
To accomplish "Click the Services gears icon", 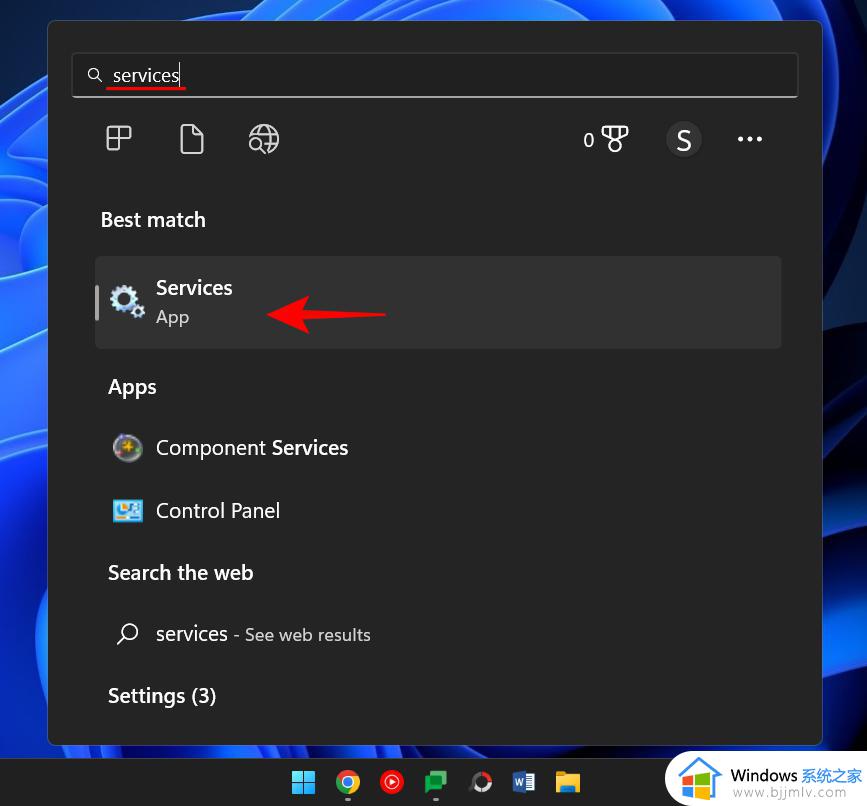I will [127, 302].
